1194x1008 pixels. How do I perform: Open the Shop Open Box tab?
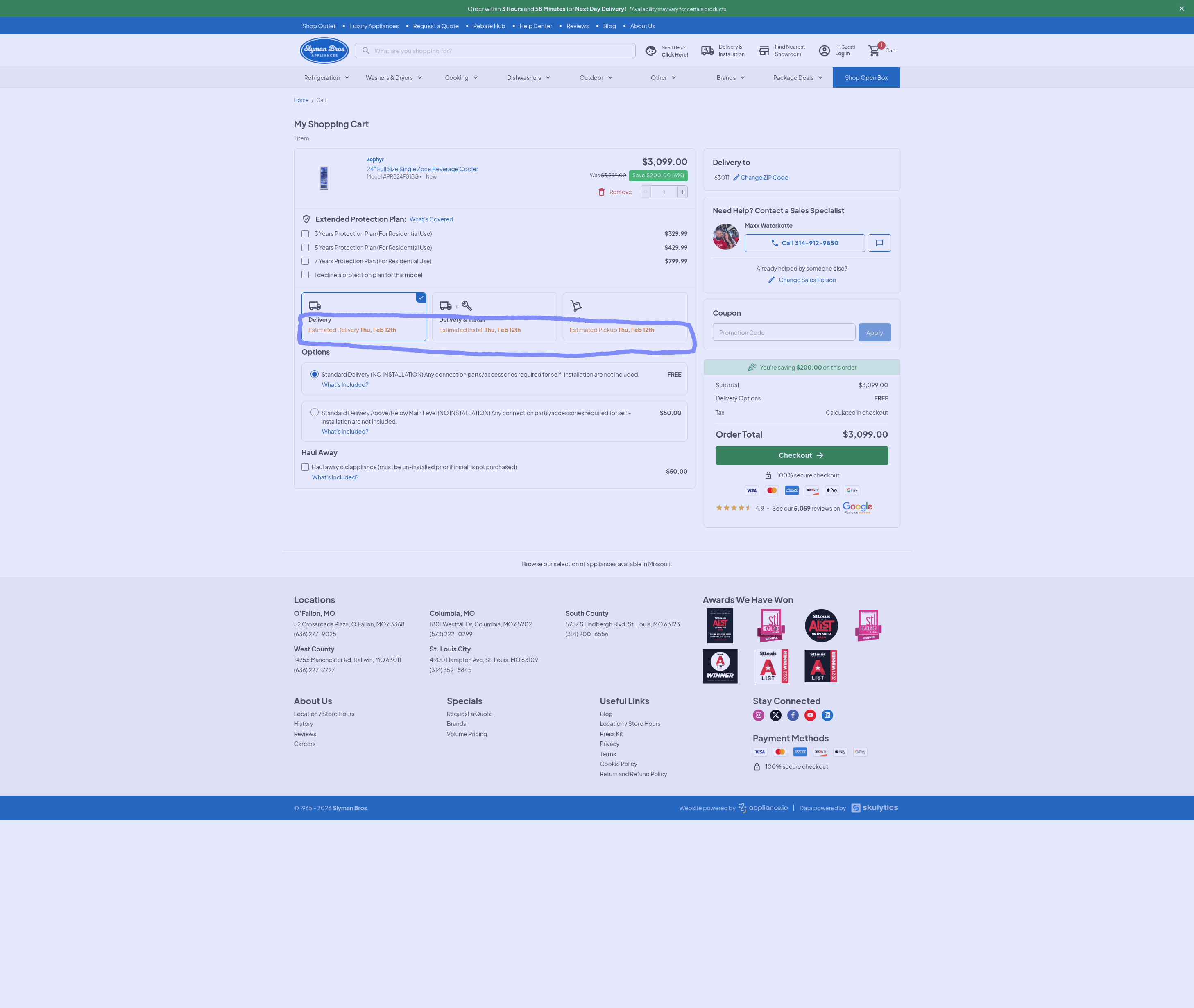coord(865,78)
